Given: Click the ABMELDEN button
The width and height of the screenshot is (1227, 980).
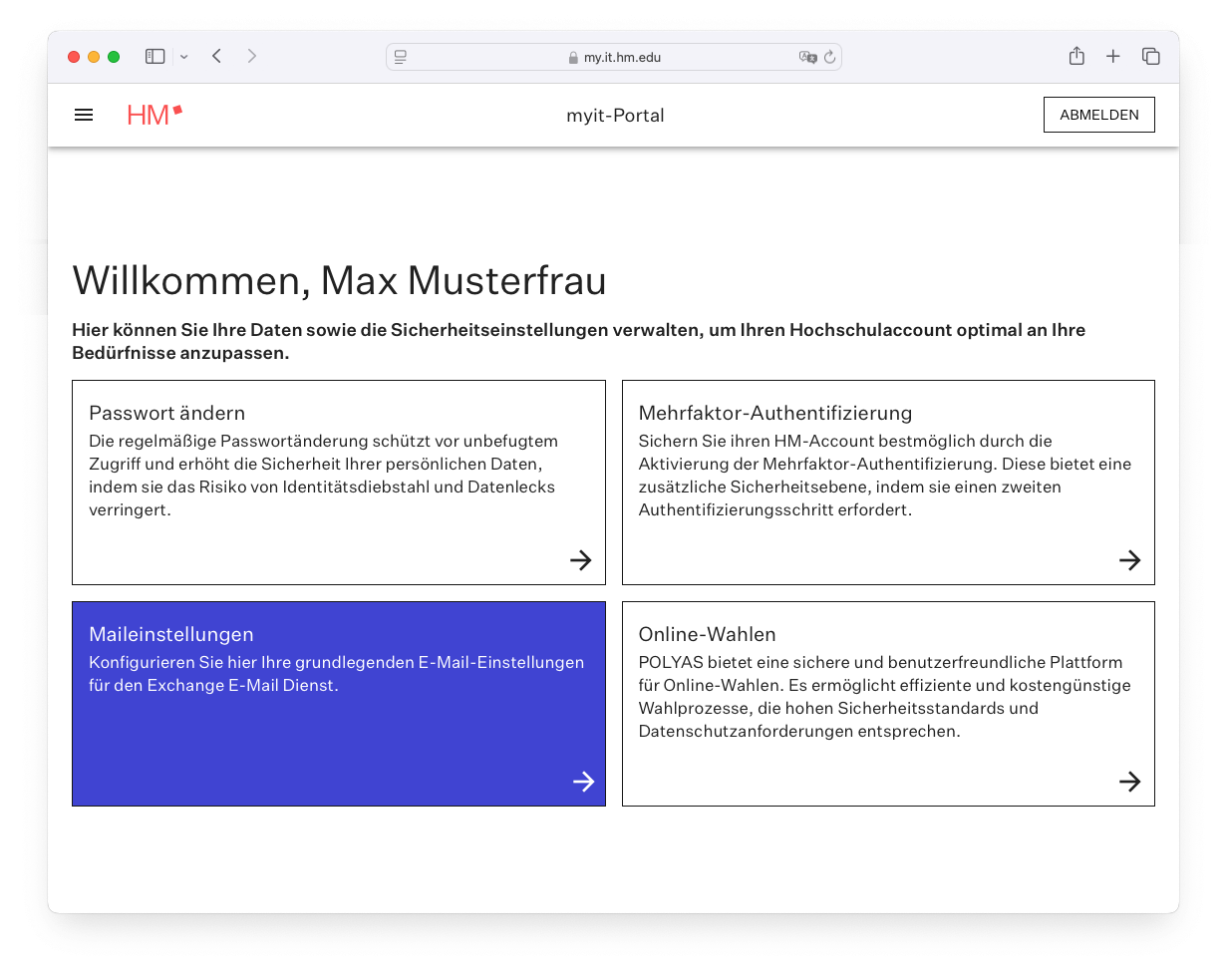Looking at the screenshot, I should pos(1098,115).
